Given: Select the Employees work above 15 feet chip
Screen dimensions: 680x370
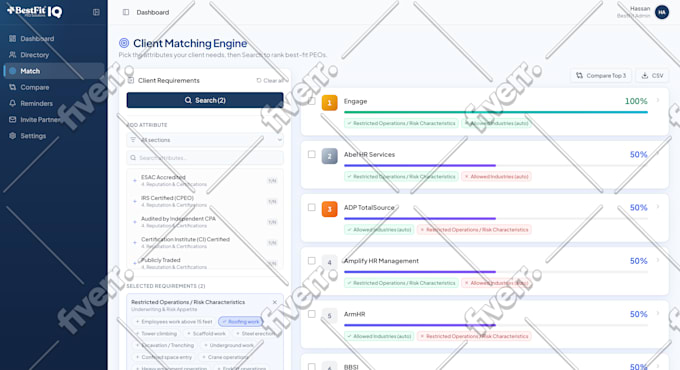Looking at the screenshot, I should [x=174, y=321].
